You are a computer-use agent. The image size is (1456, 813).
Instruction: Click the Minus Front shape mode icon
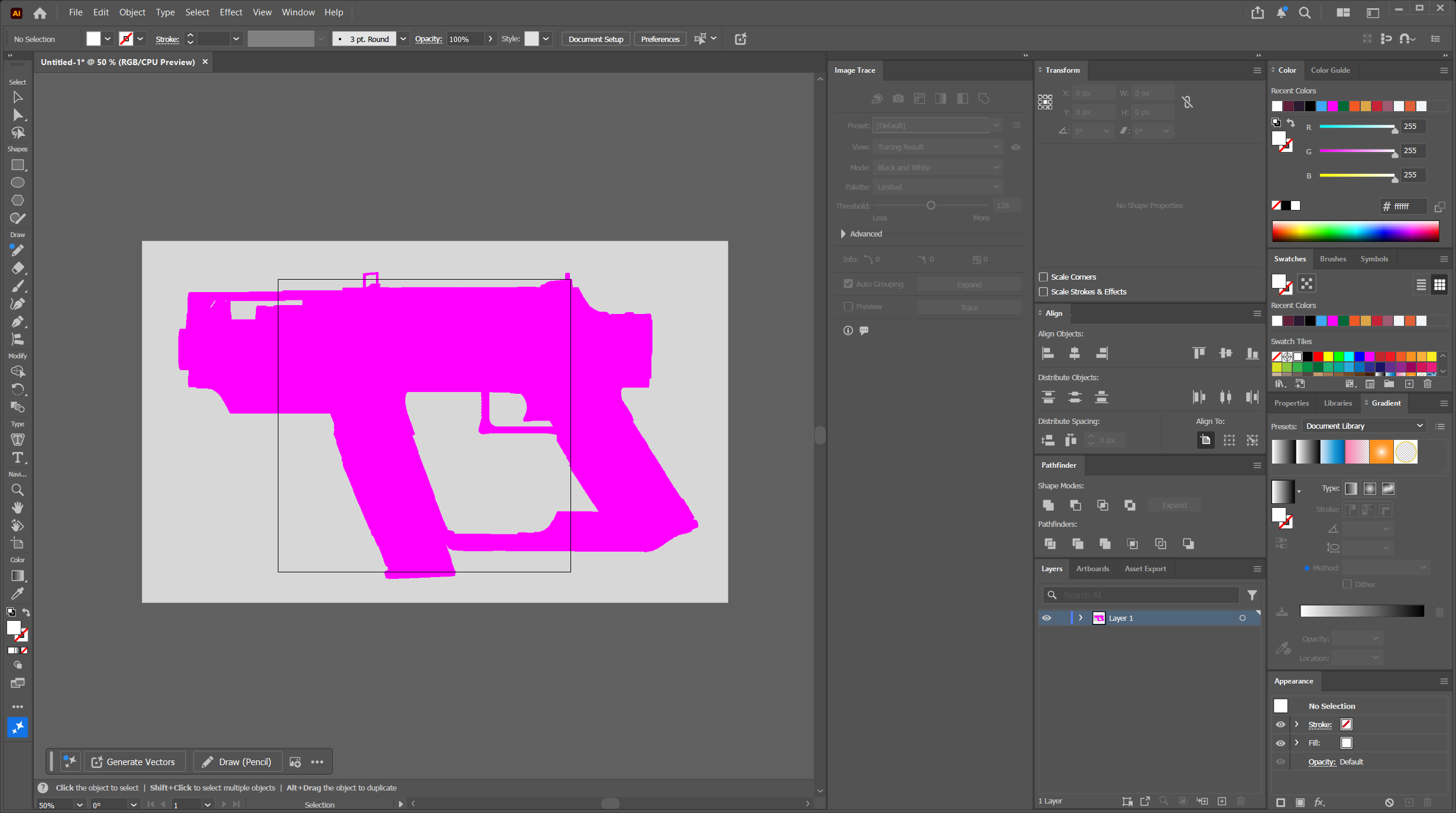pyautogui.click(x=1075, y=505)
